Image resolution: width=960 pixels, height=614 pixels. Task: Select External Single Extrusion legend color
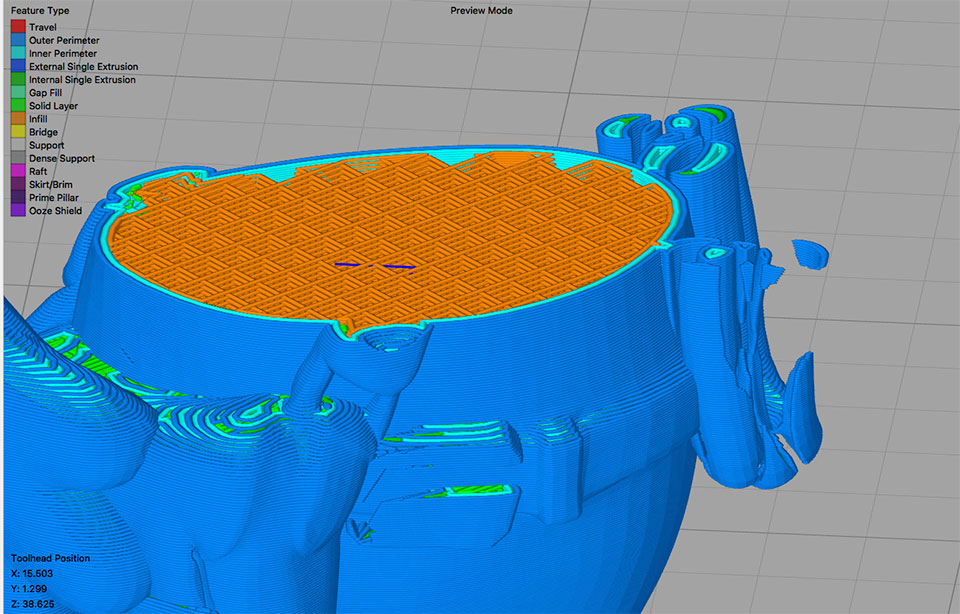pos(19,66)
